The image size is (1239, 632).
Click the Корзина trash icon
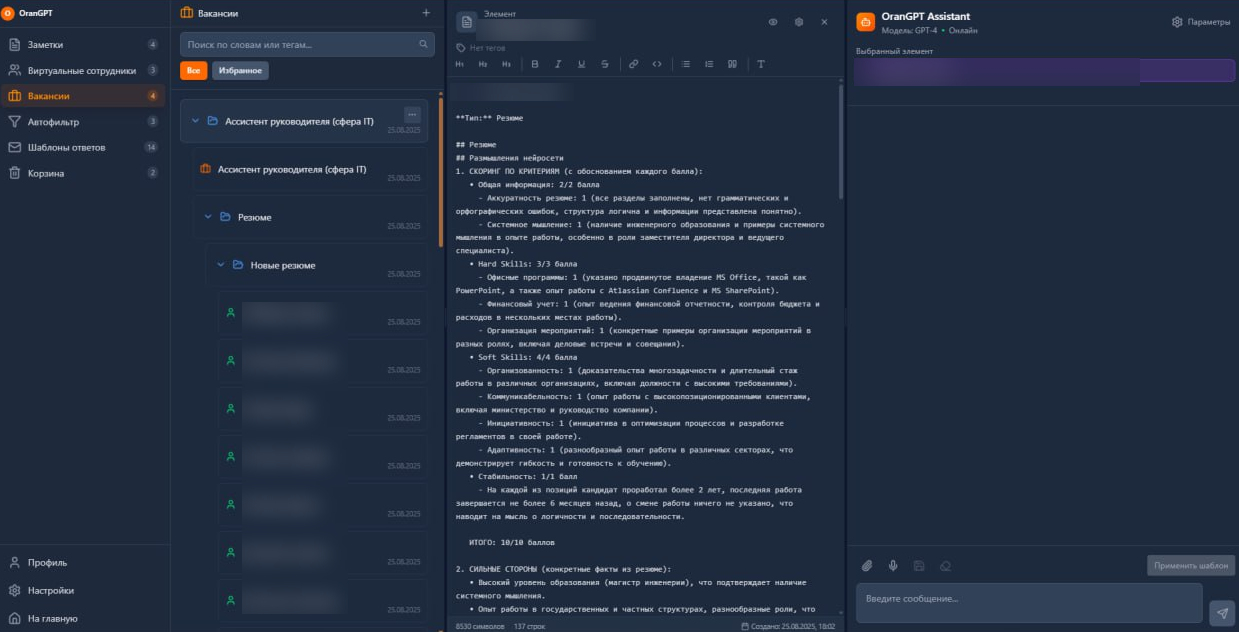point(15,173)
